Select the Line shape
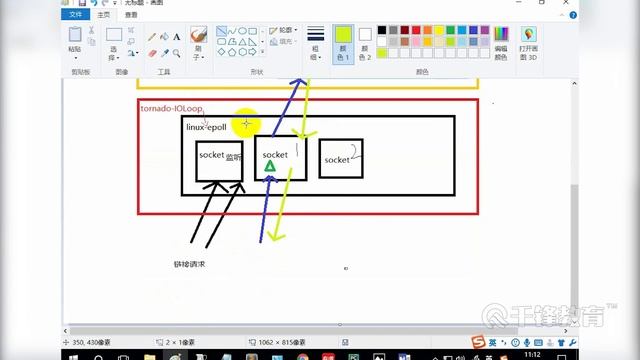Screen dimensions: 640x360 (x=221, y=31)
